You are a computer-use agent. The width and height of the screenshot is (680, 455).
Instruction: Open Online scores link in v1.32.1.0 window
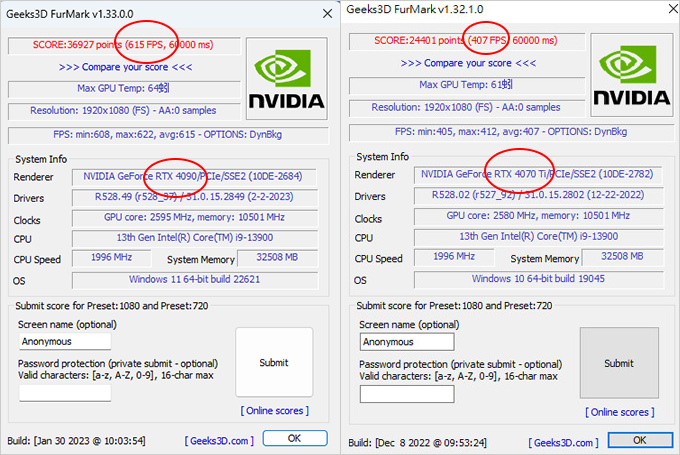(620, 412)
